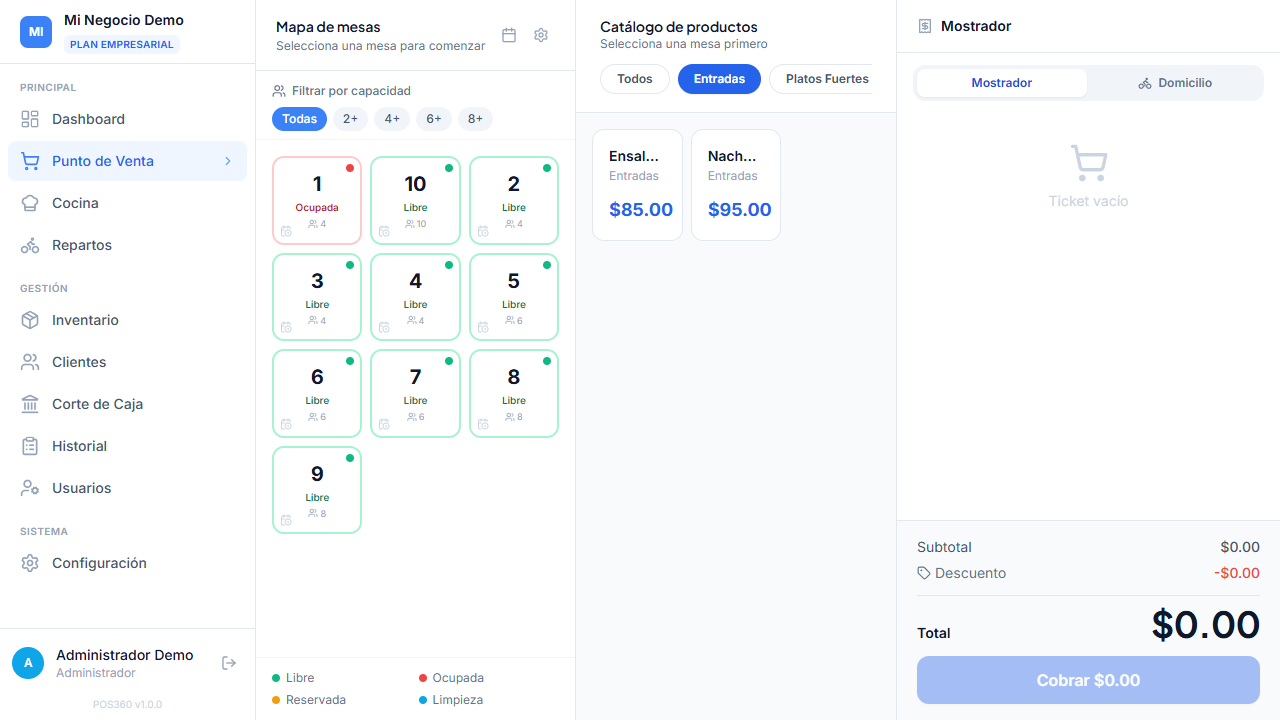The height and width of the screenshot is (720, 1280).
Task: Click the discount tag icon next to Descuento
Action: click(x=924, y=573)
